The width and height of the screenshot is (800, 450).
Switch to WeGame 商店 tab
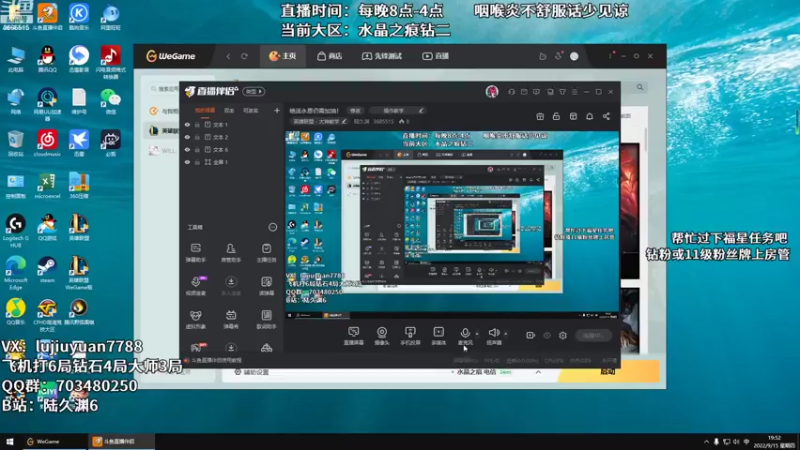tap(330, 56)
